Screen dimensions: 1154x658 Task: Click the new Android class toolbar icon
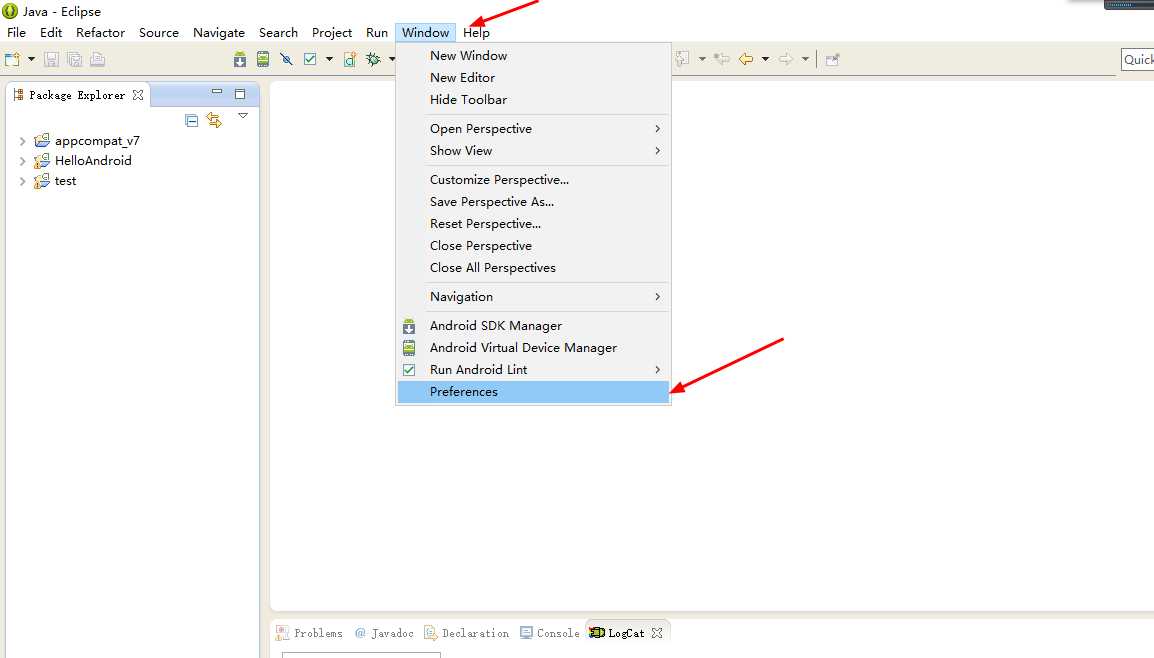(350, 60)
